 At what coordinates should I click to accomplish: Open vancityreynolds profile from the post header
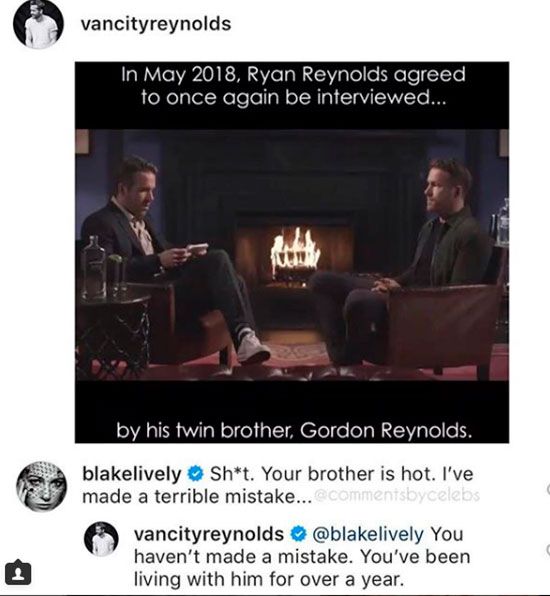pyautogui.click(x=156, y=24)
